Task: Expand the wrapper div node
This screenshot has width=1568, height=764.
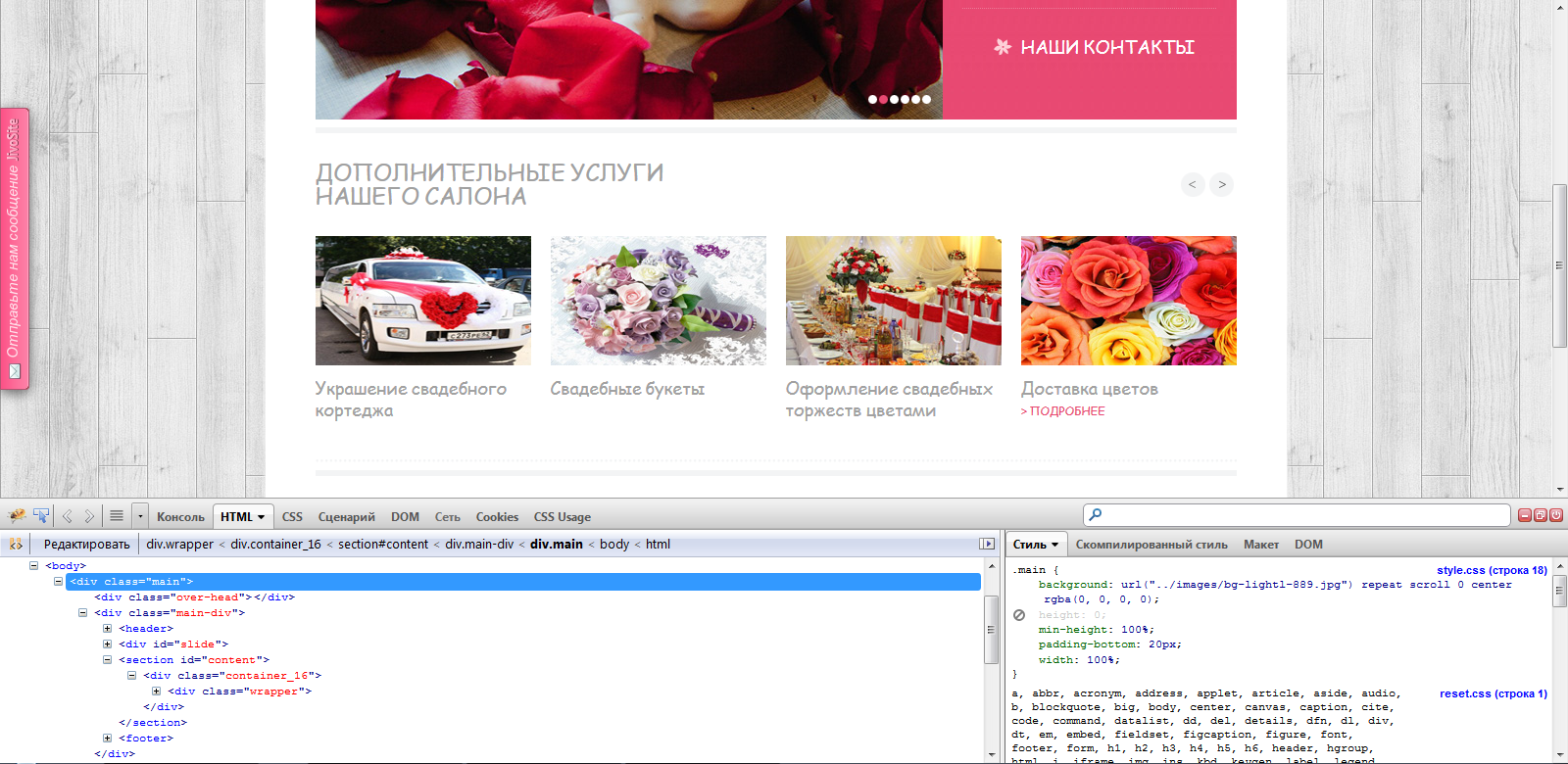Action: [156, 691]
